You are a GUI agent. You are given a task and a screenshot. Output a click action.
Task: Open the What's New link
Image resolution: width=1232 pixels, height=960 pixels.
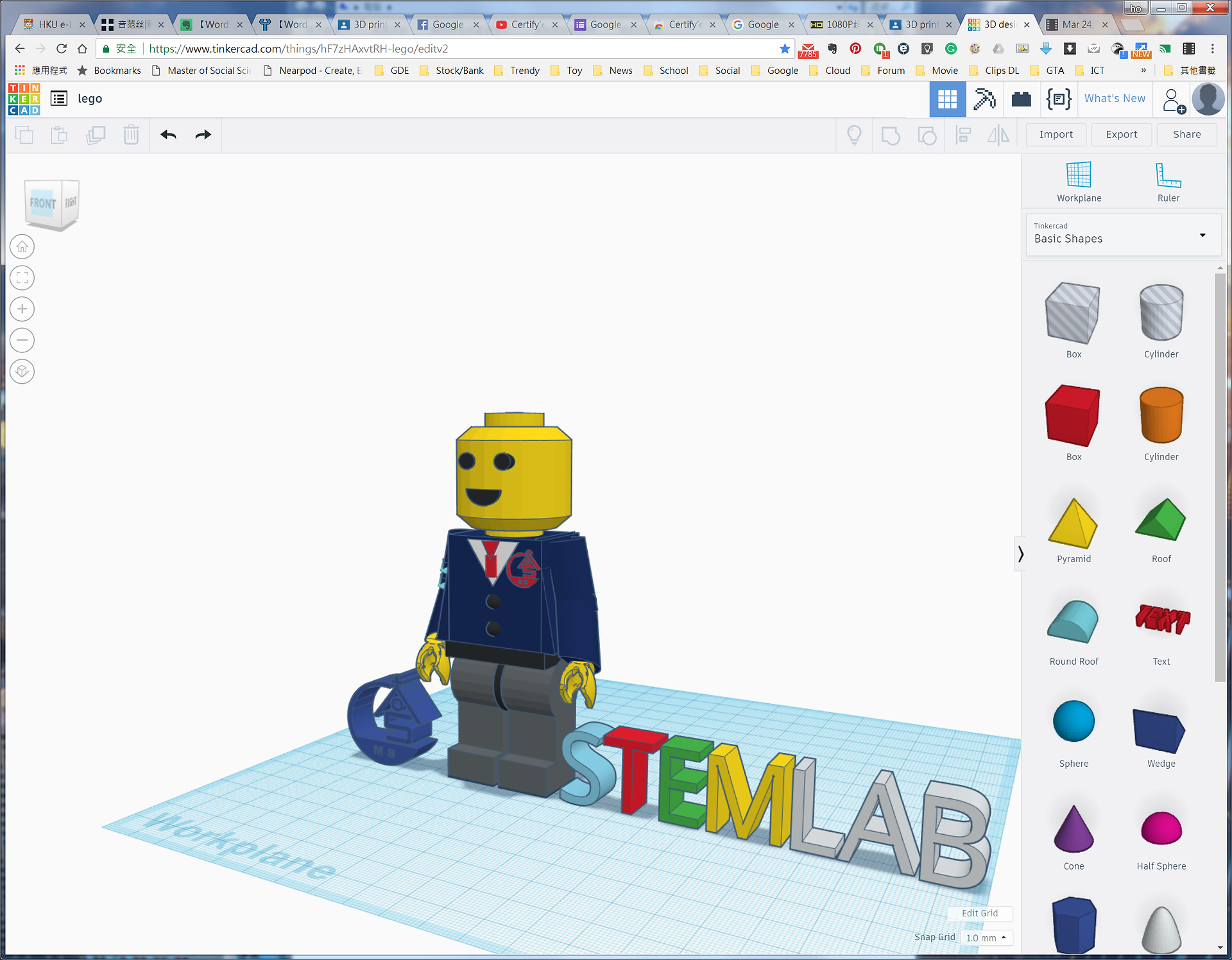coord(1115,98)
